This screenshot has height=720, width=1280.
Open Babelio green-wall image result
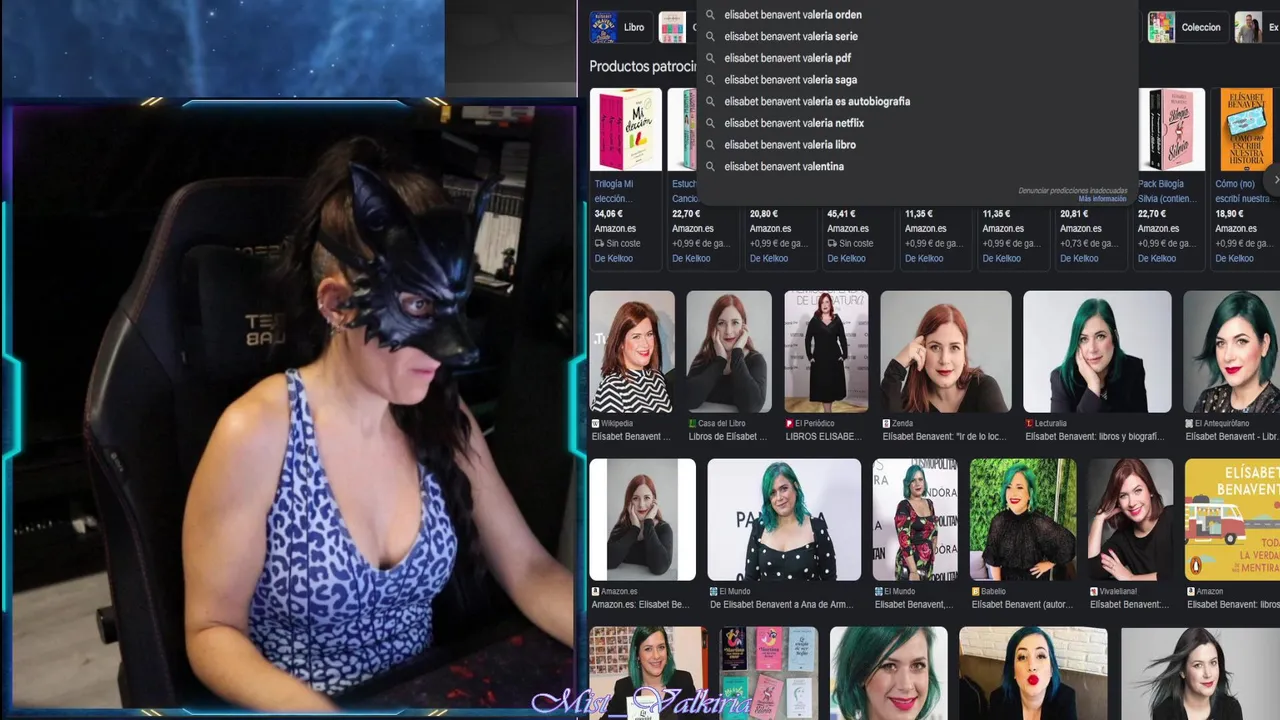[x=1023, y=520]
